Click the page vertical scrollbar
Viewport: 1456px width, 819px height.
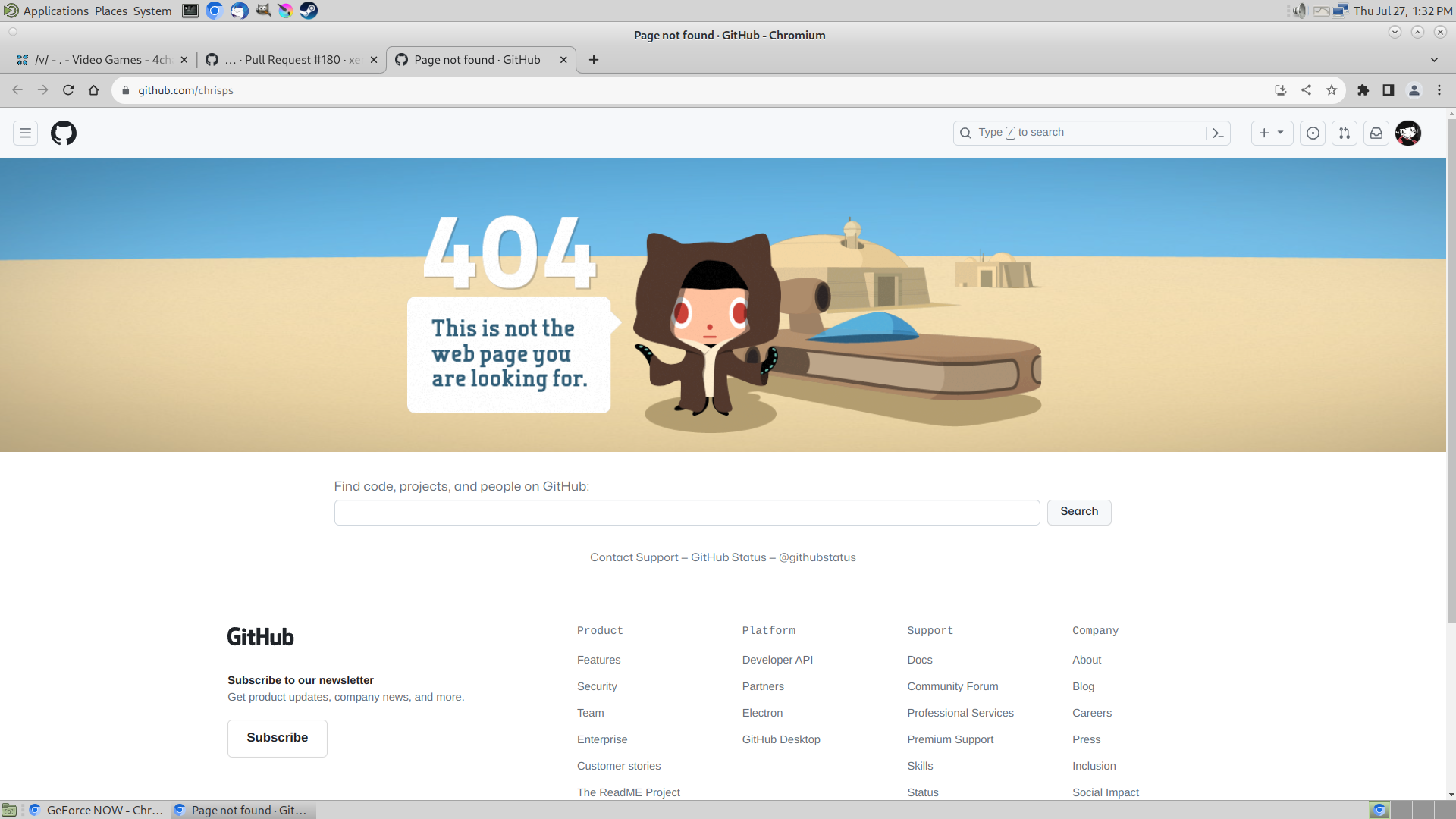(x=1451, y=370)
